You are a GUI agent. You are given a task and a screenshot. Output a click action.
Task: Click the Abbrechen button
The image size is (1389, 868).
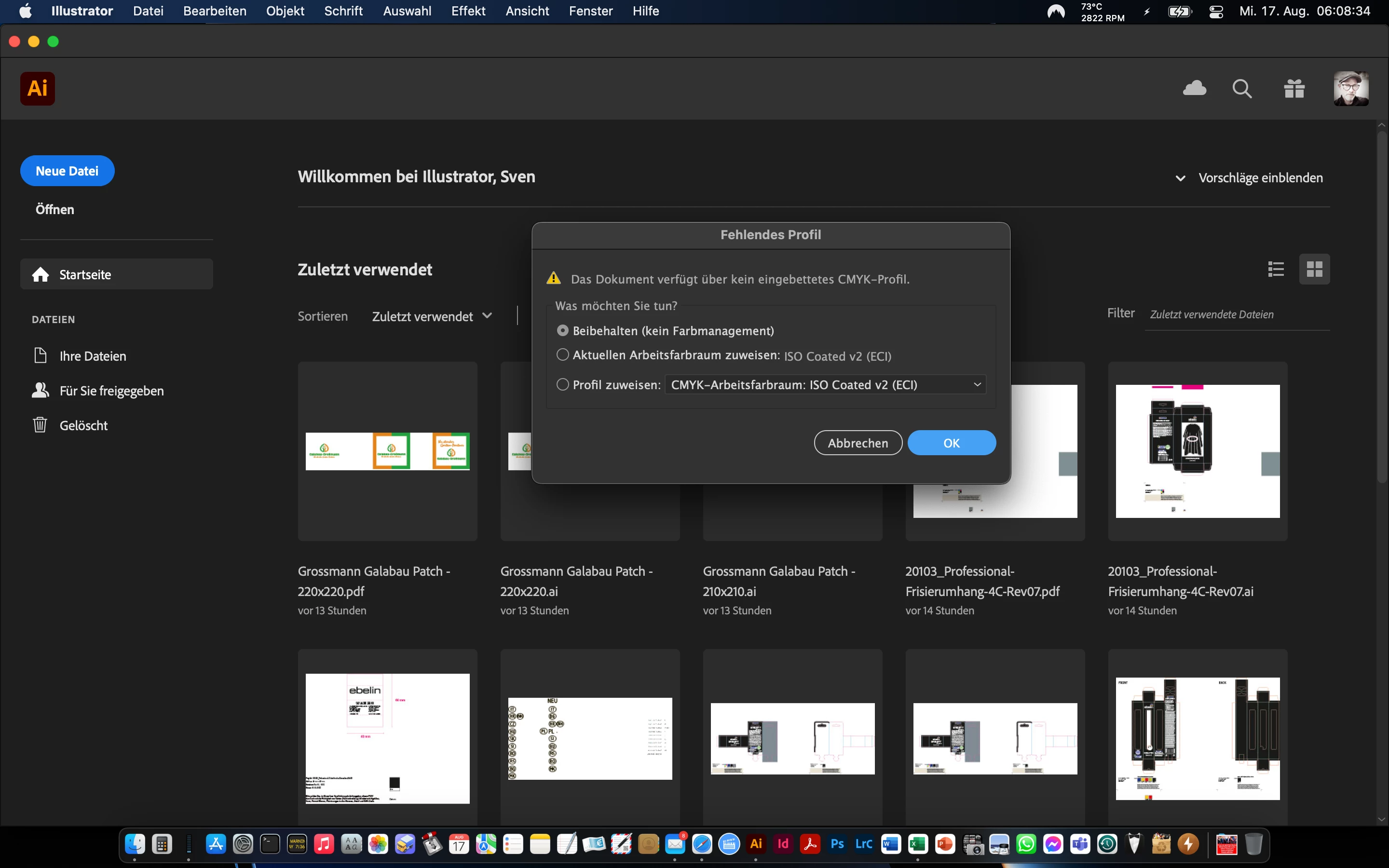pos(858,443)
